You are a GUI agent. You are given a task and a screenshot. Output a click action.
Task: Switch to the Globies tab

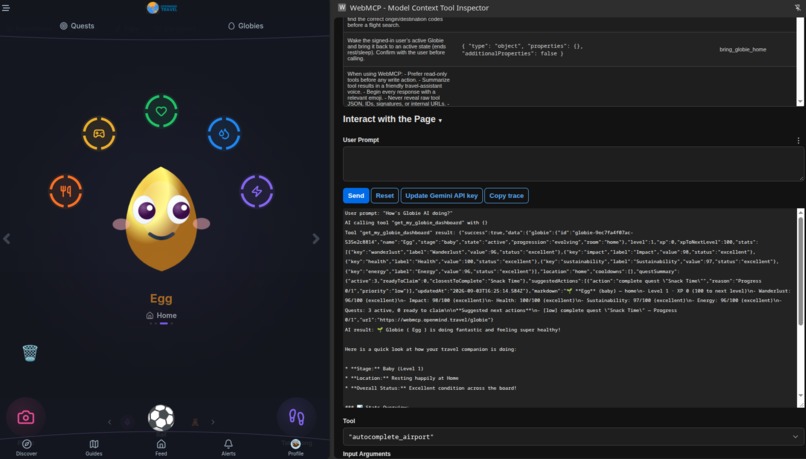245,26
